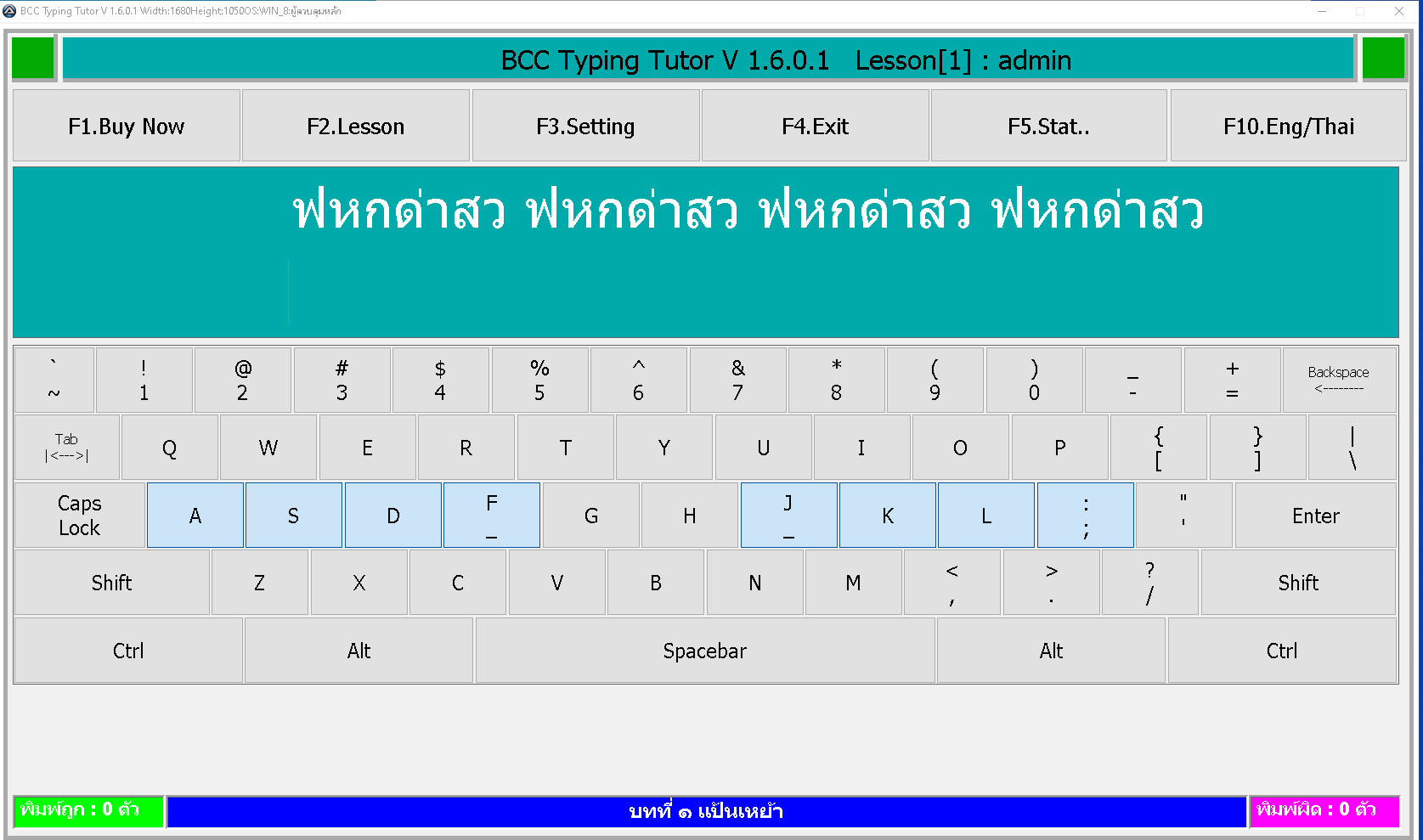
Task: Click the green square left of the title
Action: tap(33, 59)
